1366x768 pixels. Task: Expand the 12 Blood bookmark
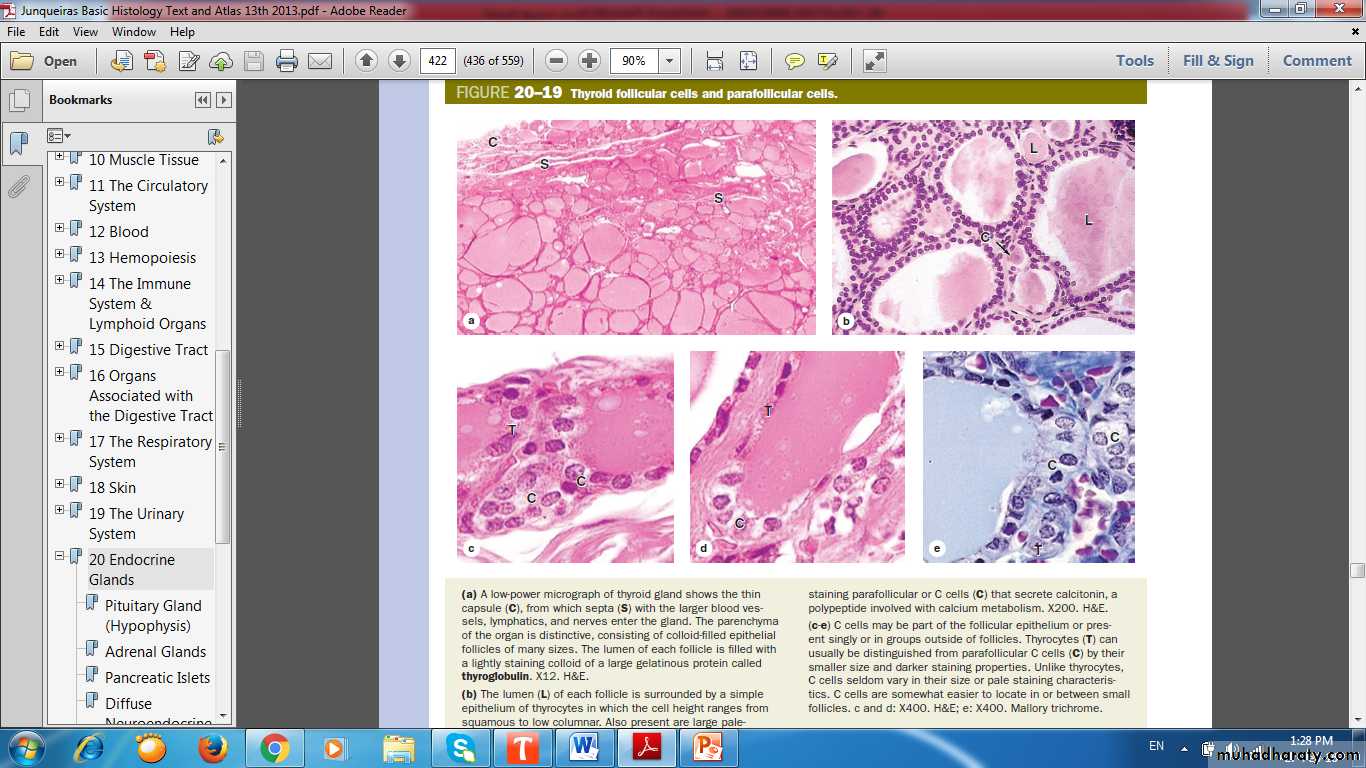[60, 228]
